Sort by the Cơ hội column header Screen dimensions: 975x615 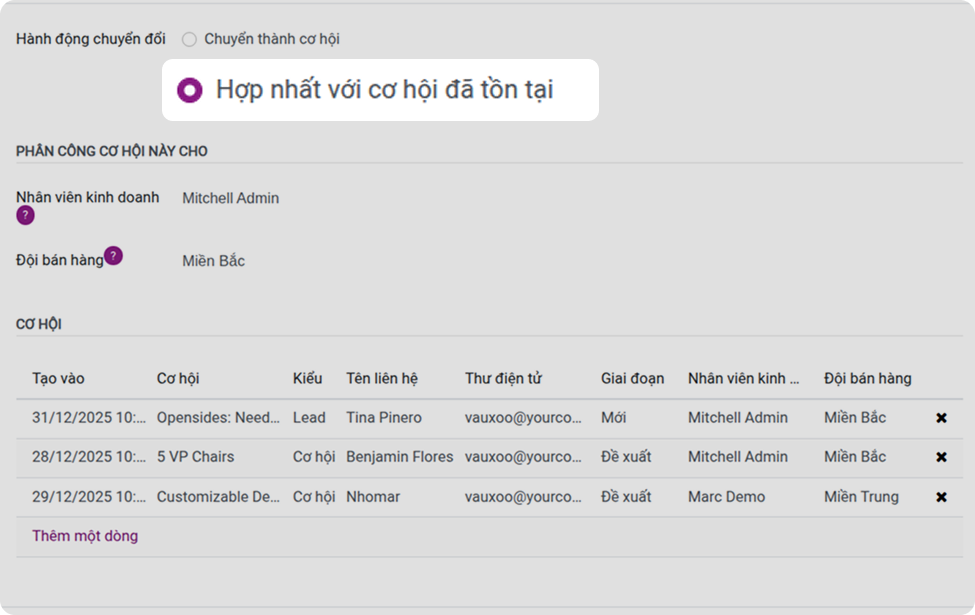[178, 379]
